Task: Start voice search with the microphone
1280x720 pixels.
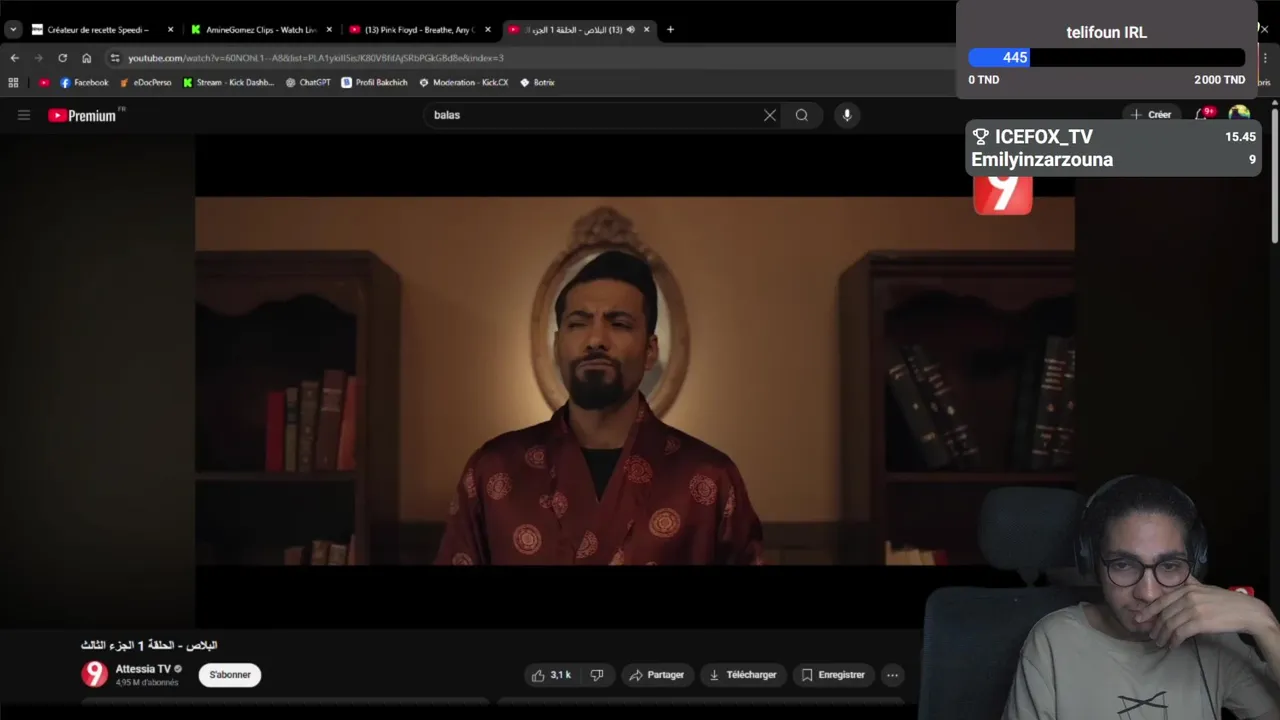Action: tap(847, 115)
